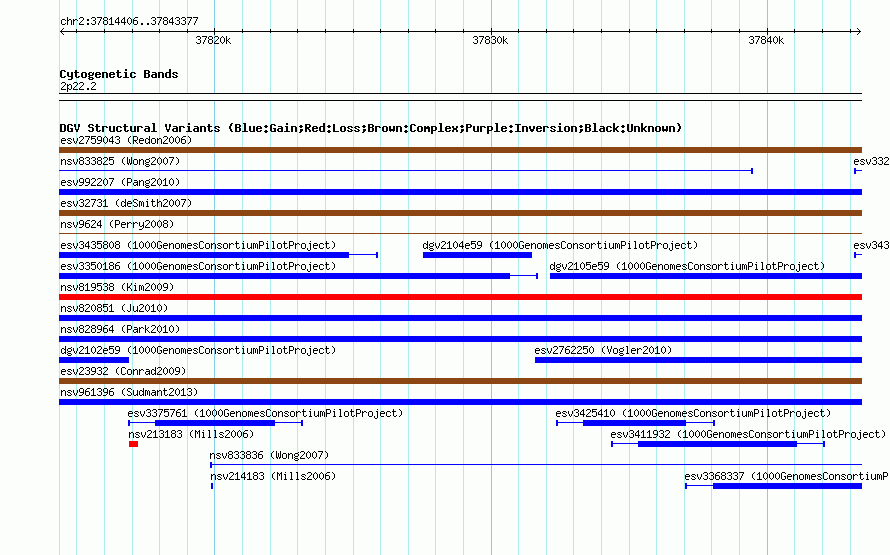Click the esv3411932 variant label
The height and width of the screenshot is (555, 890).
(x=748, y=434)
